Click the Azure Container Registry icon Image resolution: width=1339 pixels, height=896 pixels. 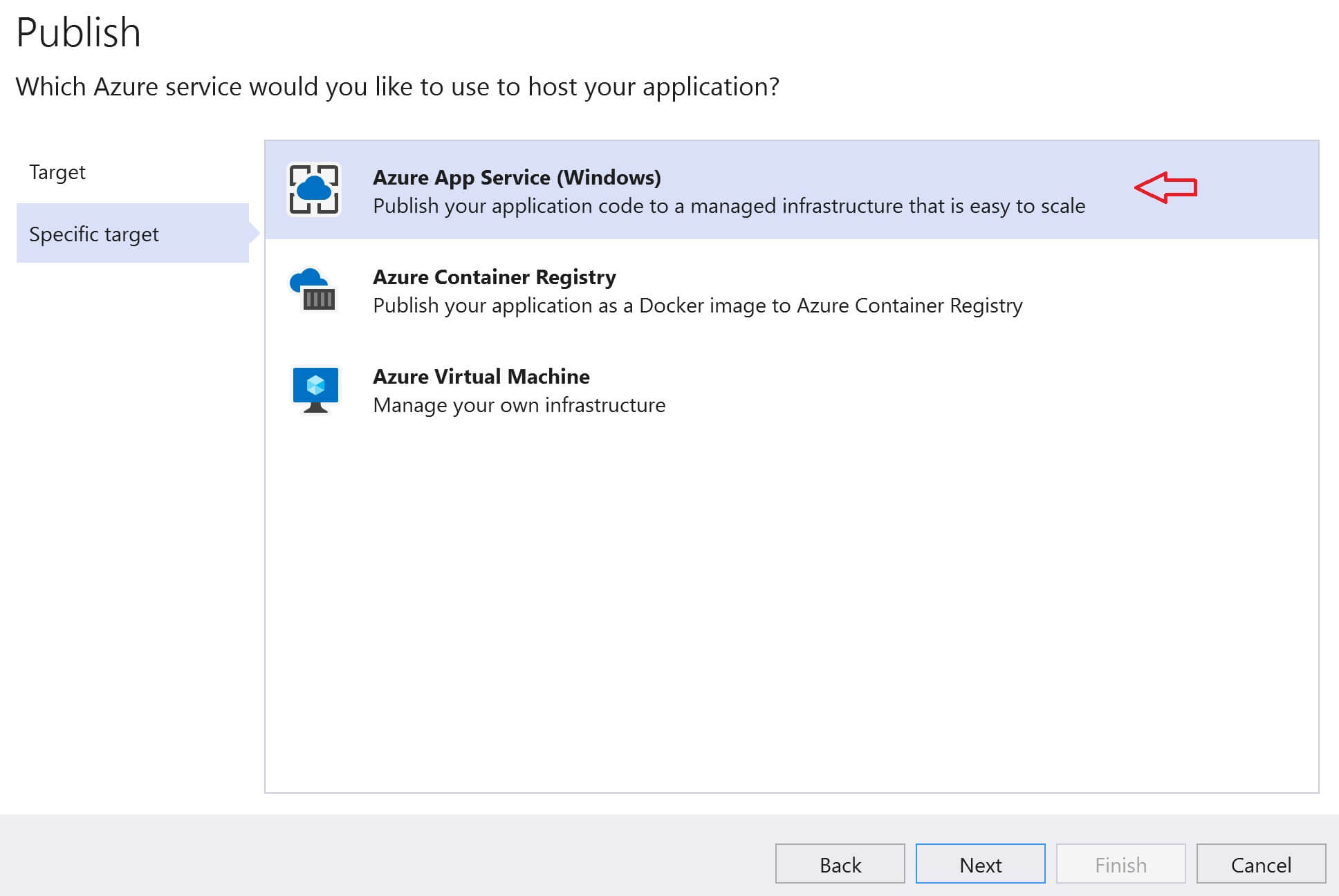313,290
